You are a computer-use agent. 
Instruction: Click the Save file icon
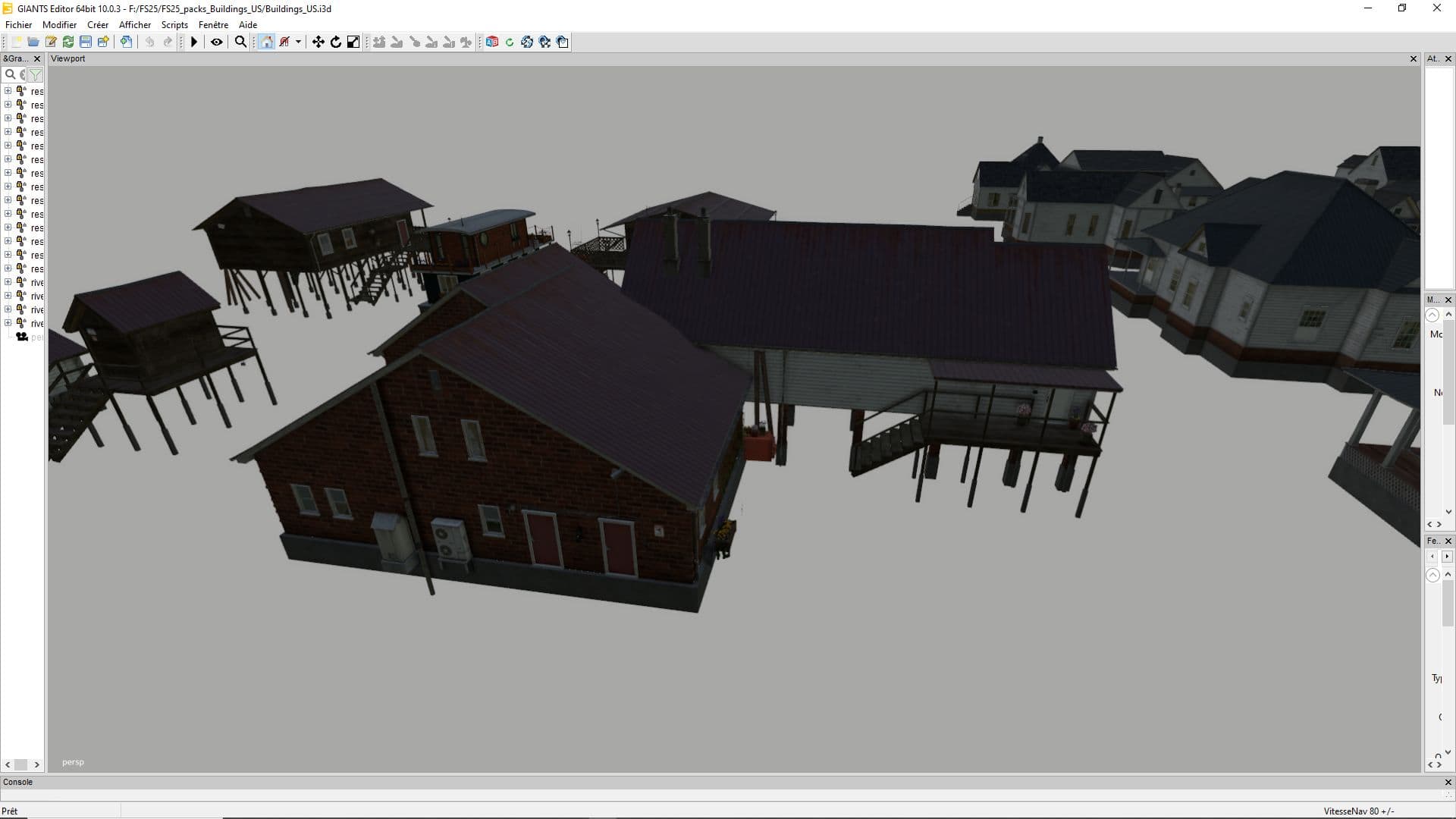pyautogui.click(x=86, y=42)
